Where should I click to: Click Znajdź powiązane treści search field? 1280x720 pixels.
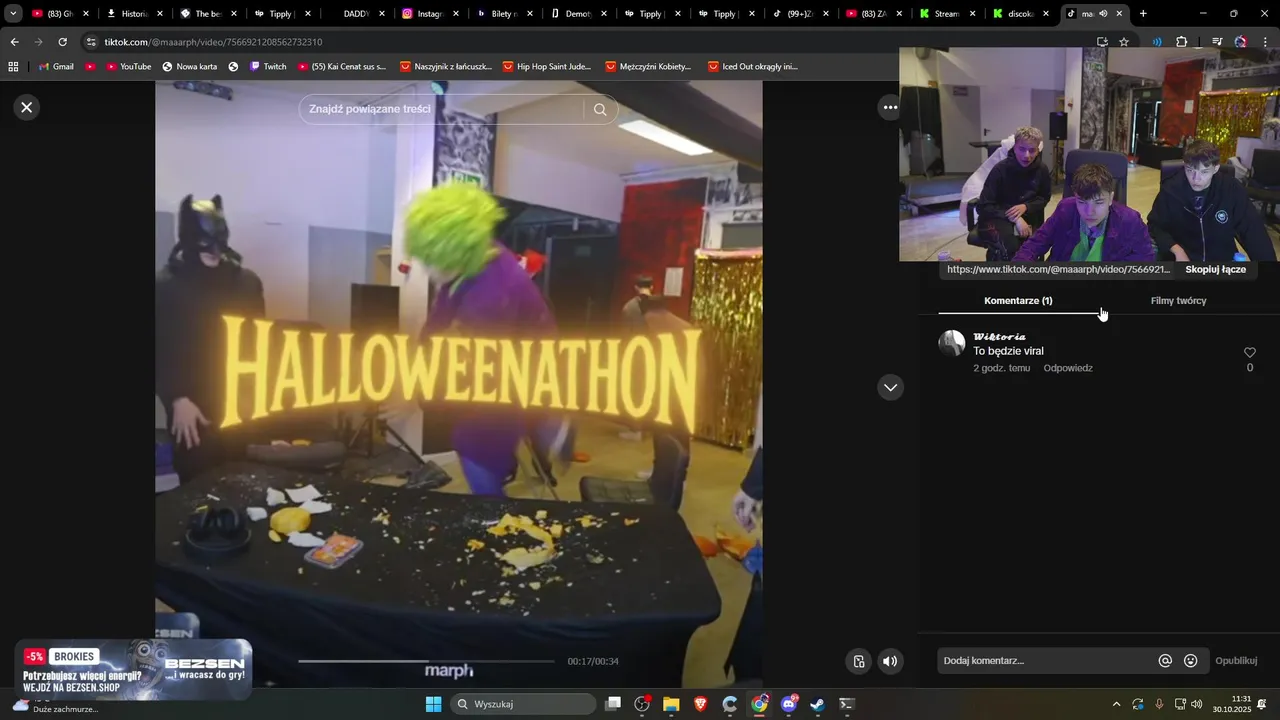440,109
